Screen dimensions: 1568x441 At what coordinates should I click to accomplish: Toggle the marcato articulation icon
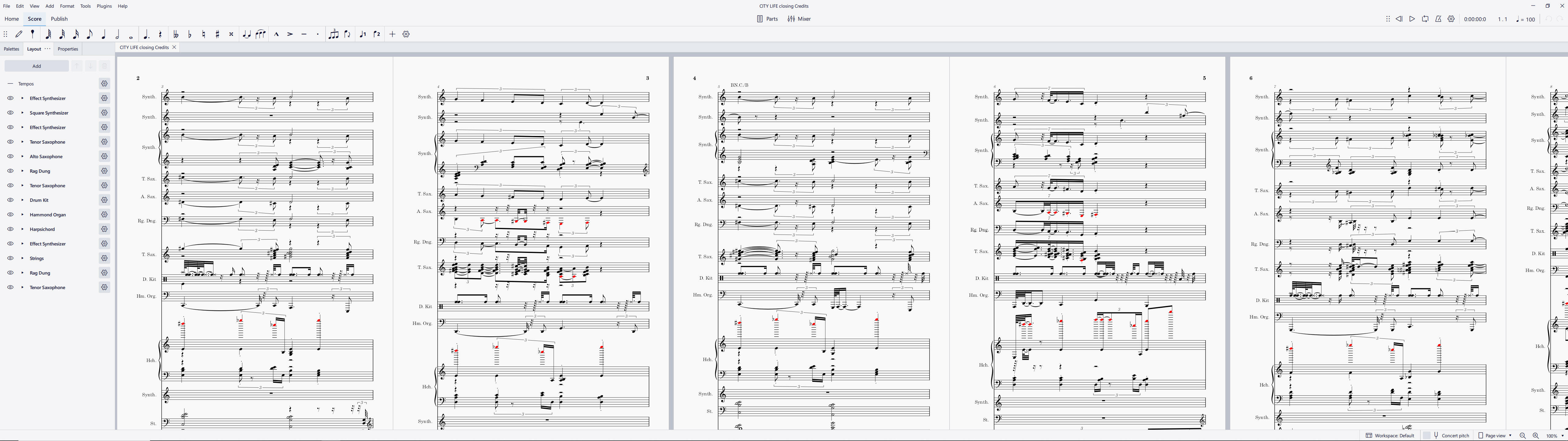click(x=276, y=34)
